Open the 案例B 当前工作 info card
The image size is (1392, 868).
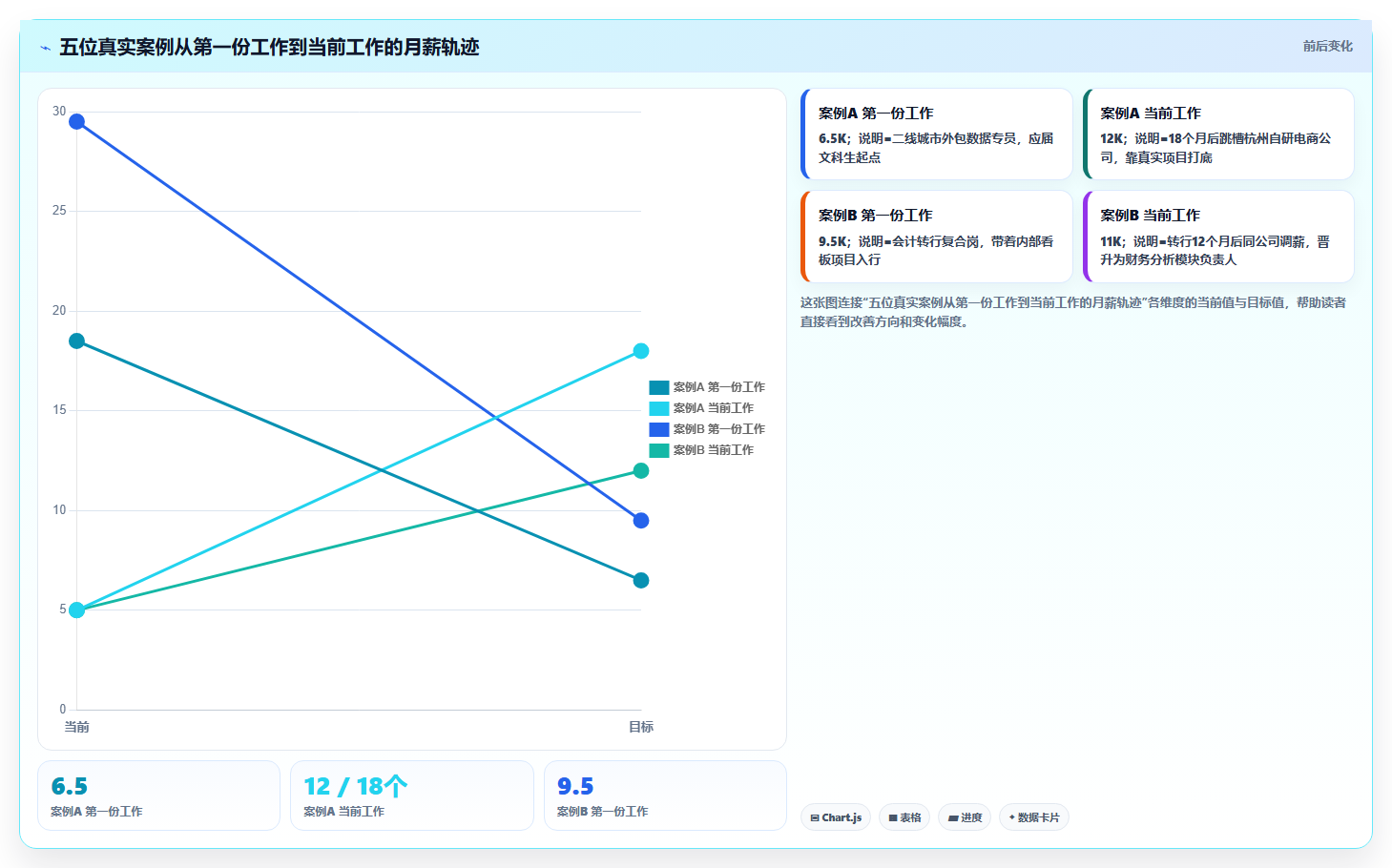[x=1218, y=237]
